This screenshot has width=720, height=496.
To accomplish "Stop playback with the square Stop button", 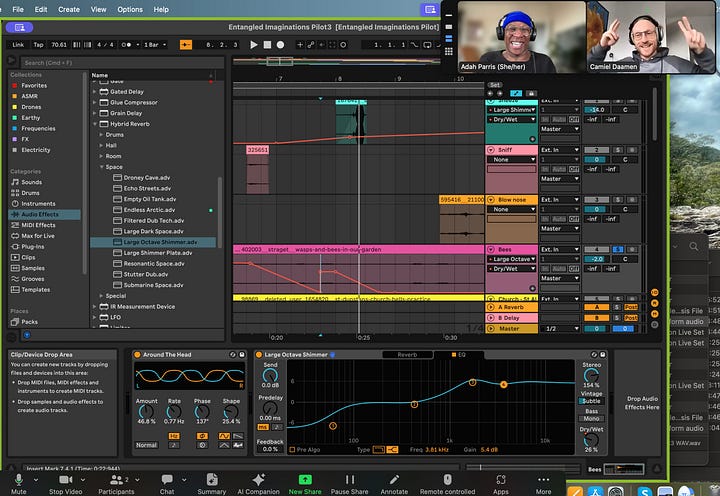I will 267,45.
